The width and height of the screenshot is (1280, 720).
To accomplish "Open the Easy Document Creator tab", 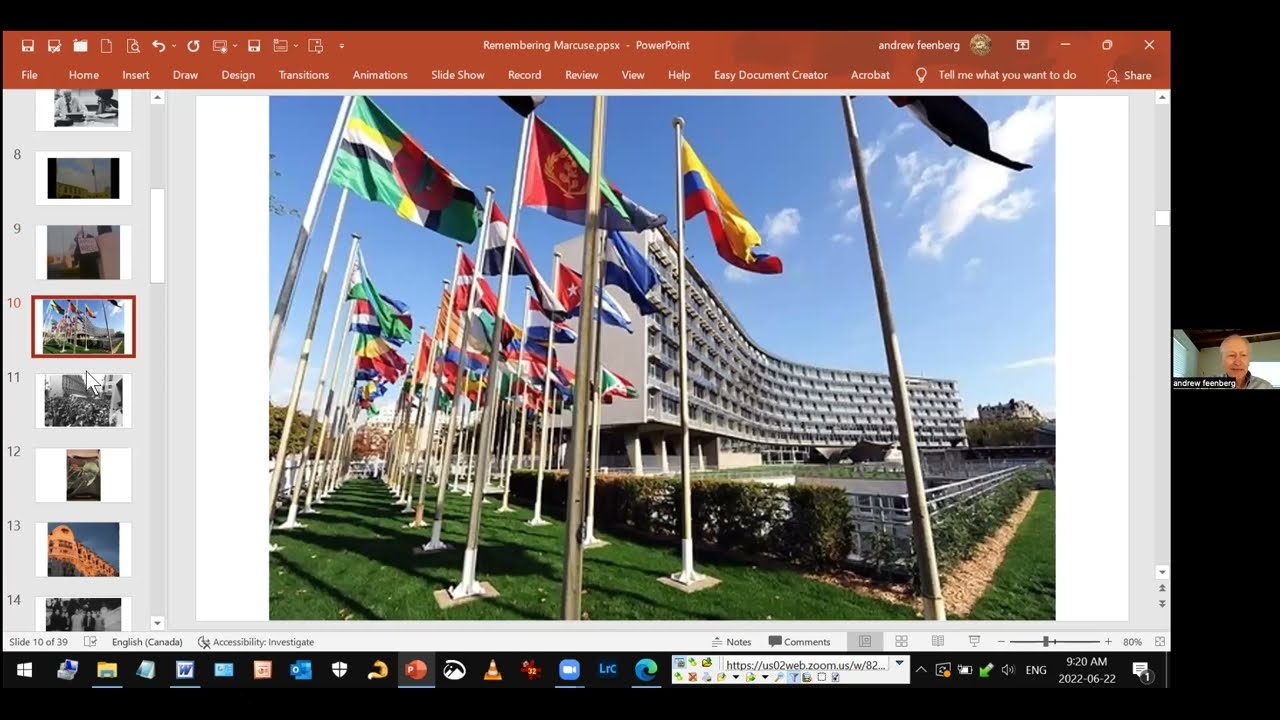I will (771, 75).
